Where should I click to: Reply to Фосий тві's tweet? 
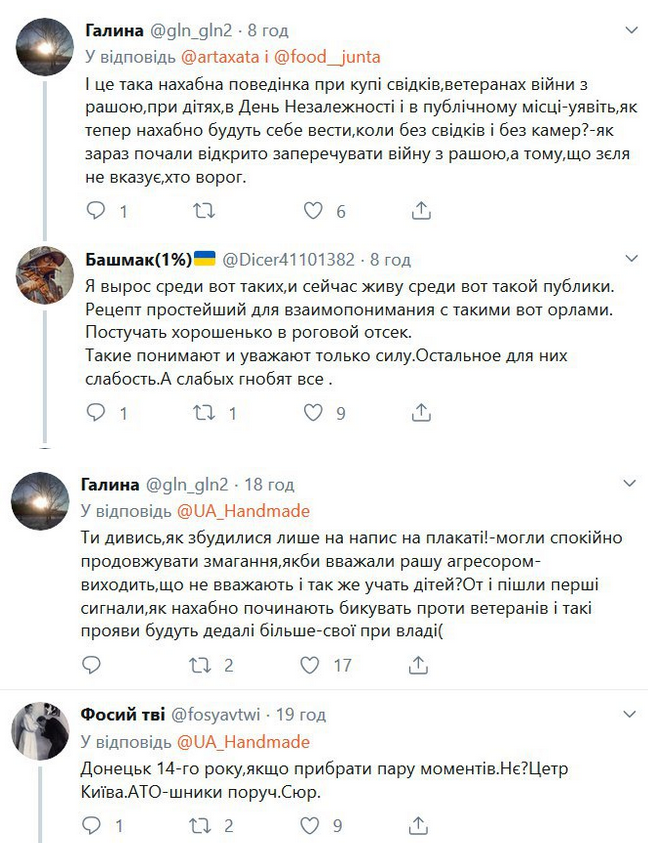(x=91, y=825)
